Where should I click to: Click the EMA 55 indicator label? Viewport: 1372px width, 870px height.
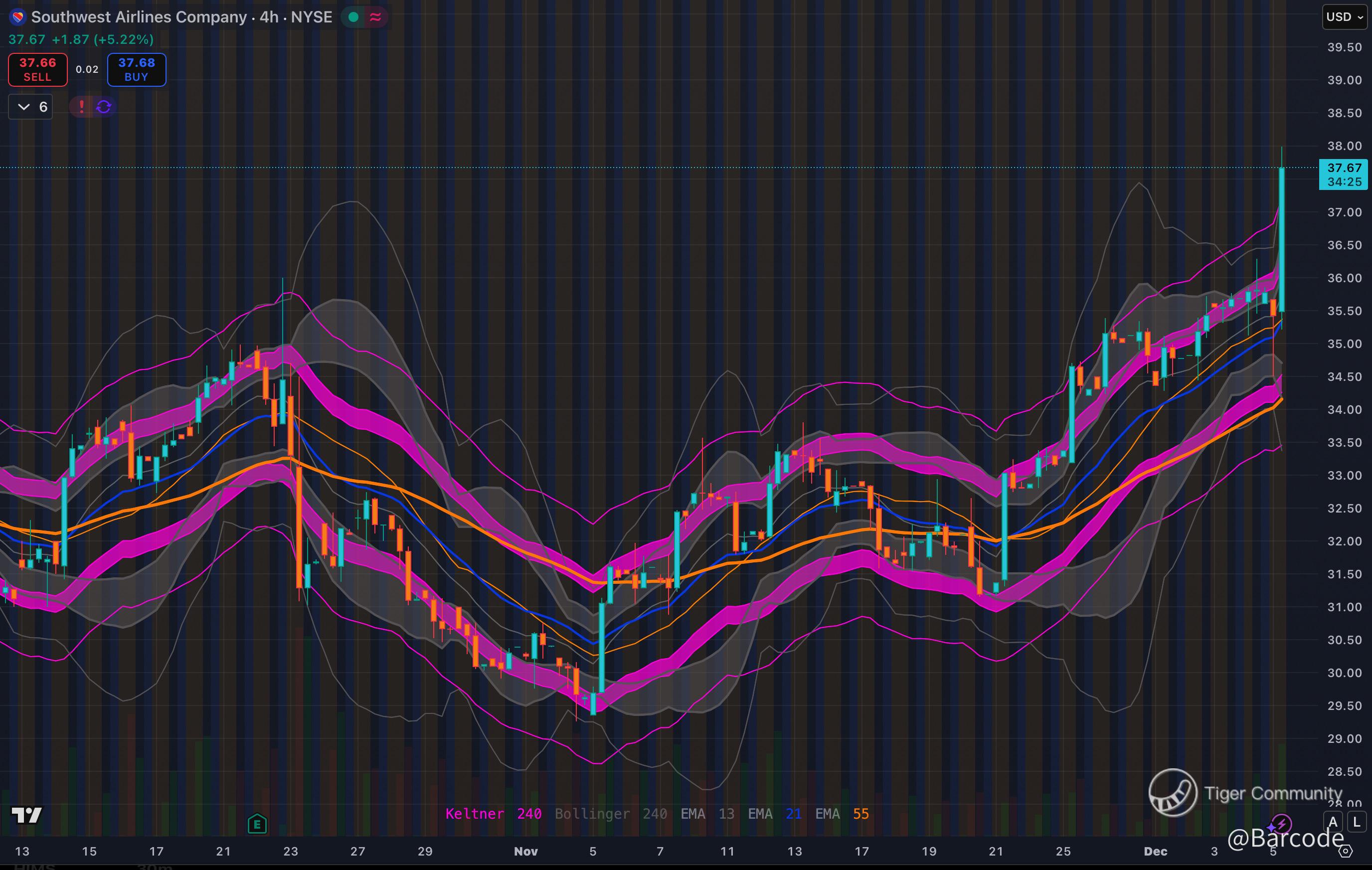[842, 814]
